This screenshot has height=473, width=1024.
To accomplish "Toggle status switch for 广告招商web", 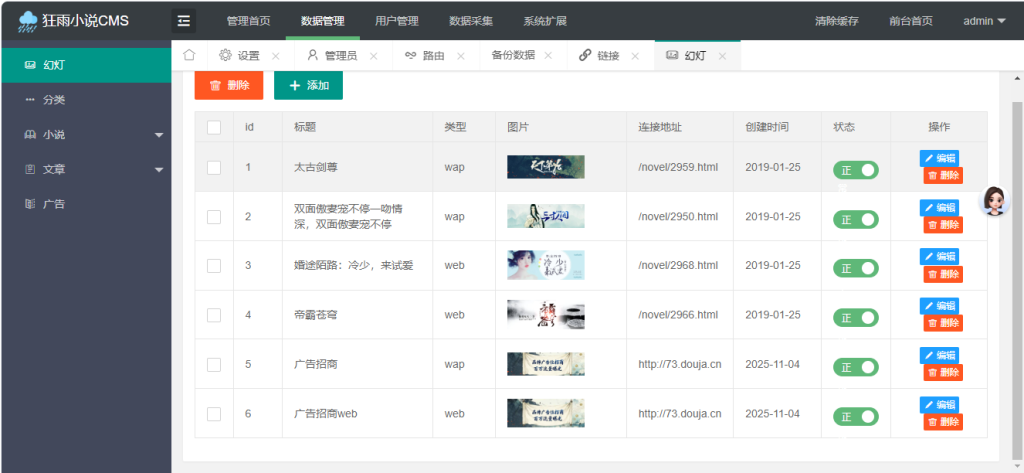I will [856, 417].
